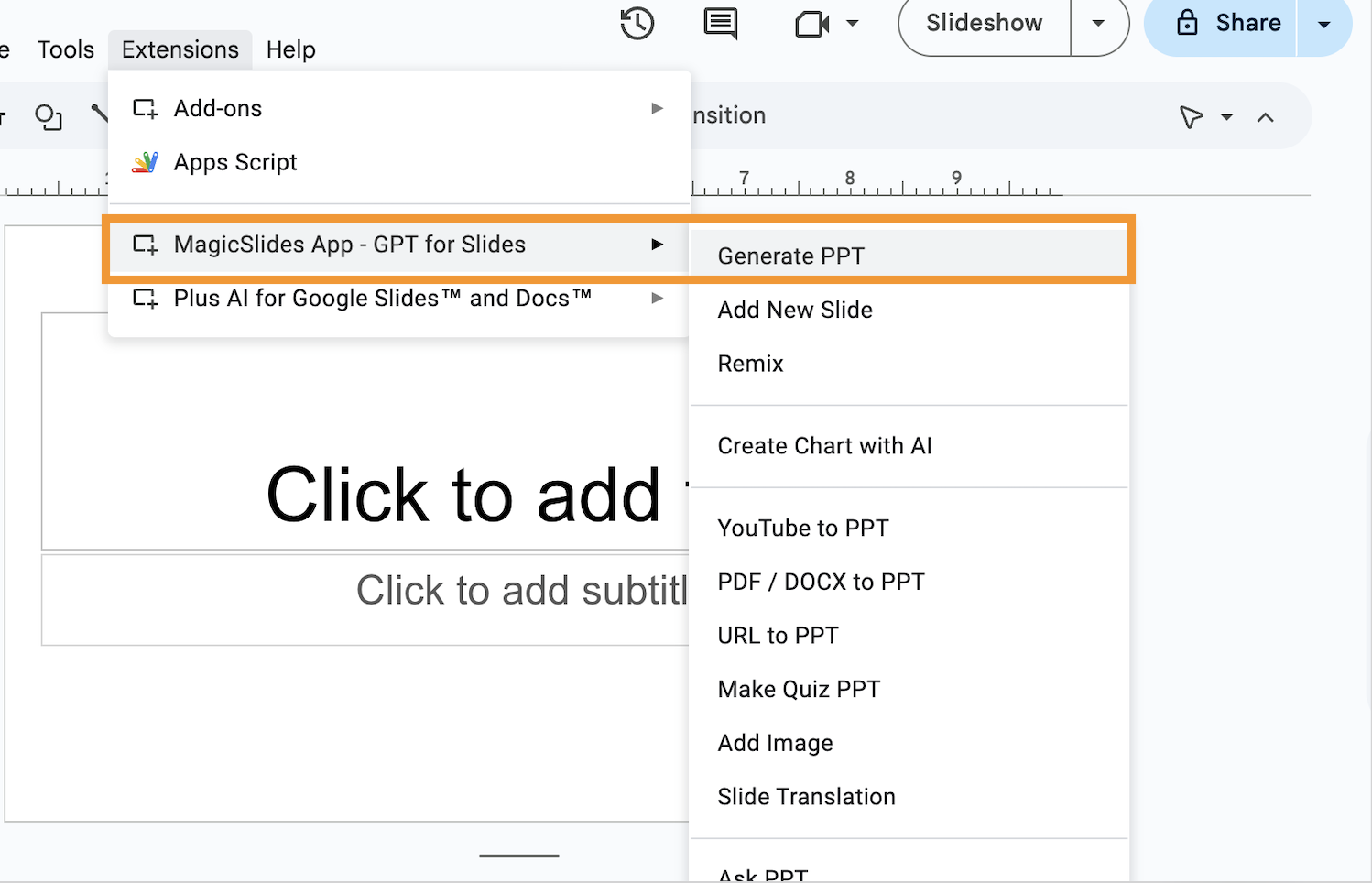
Task: Click the Plus AI add-on icon
Action: (145, 299)
